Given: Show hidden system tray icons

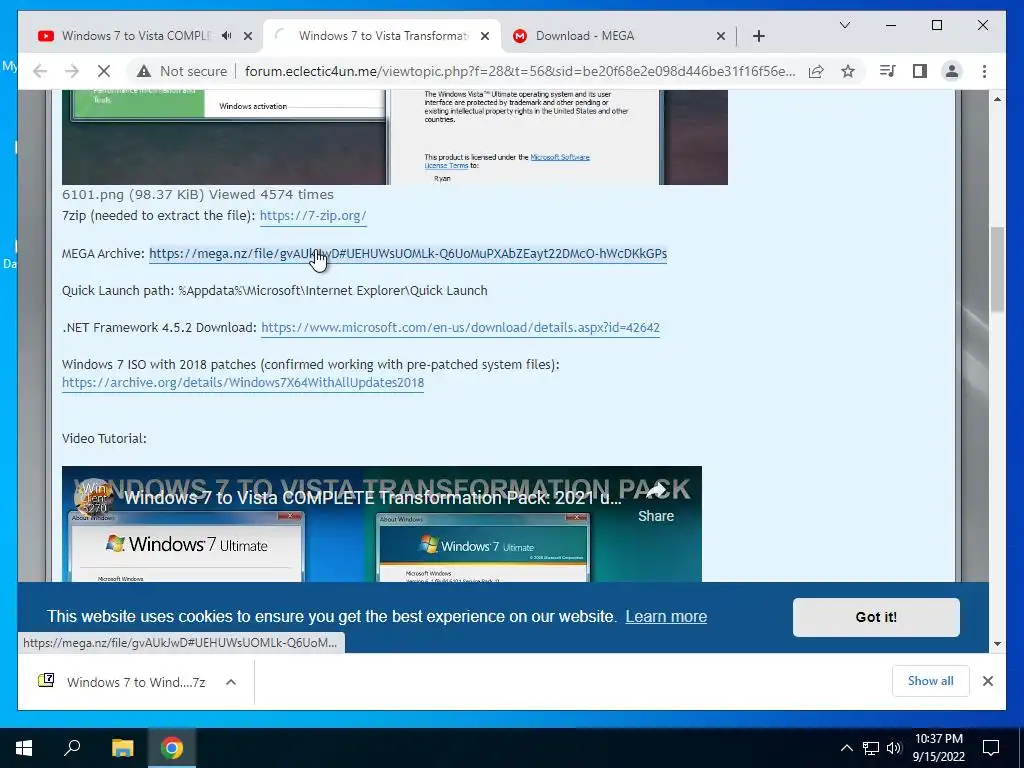Looking at the screenshot, I should [x=846, y=748].
